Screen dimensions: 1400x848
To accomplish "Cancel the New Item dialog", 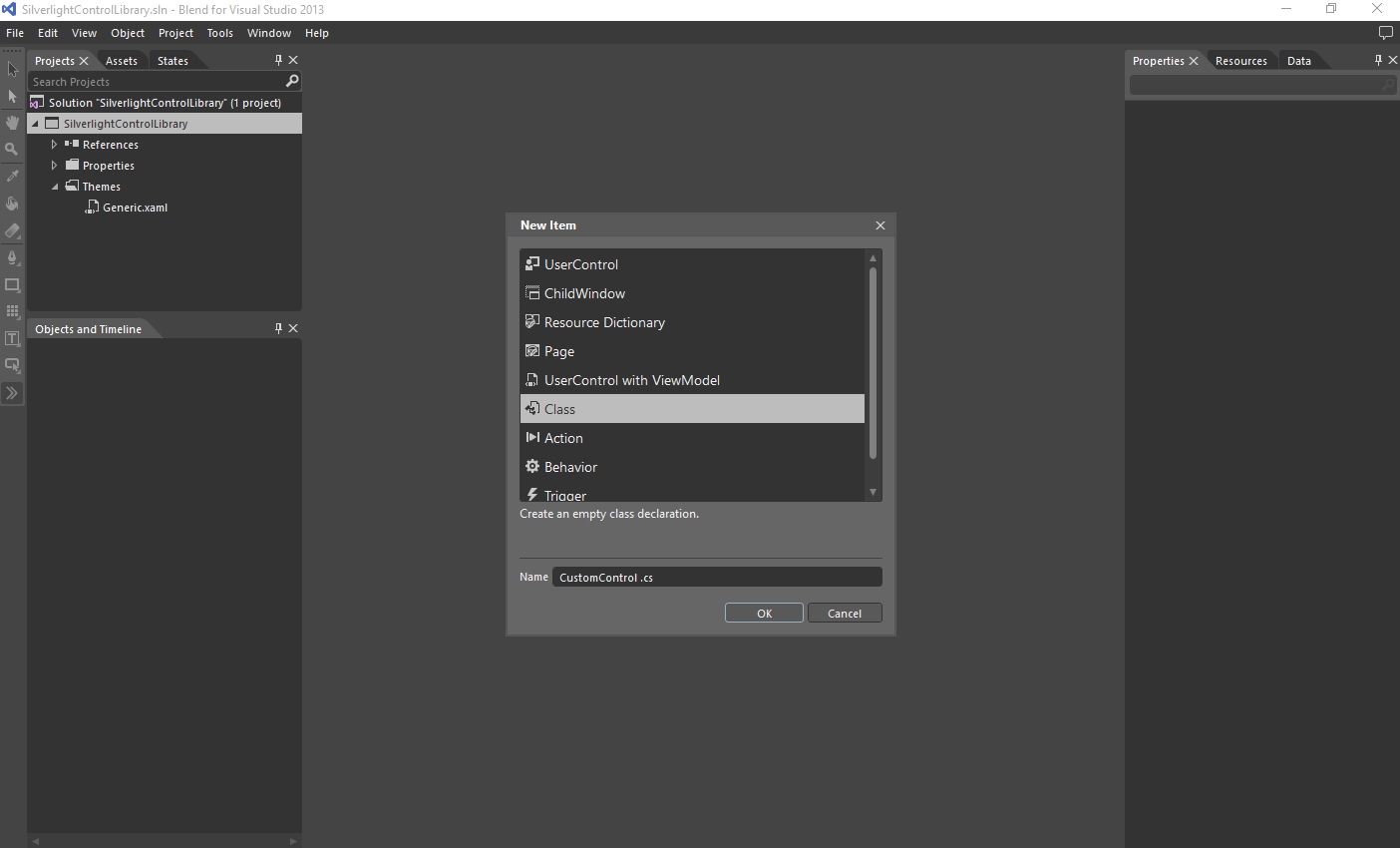I will [845, 614].
